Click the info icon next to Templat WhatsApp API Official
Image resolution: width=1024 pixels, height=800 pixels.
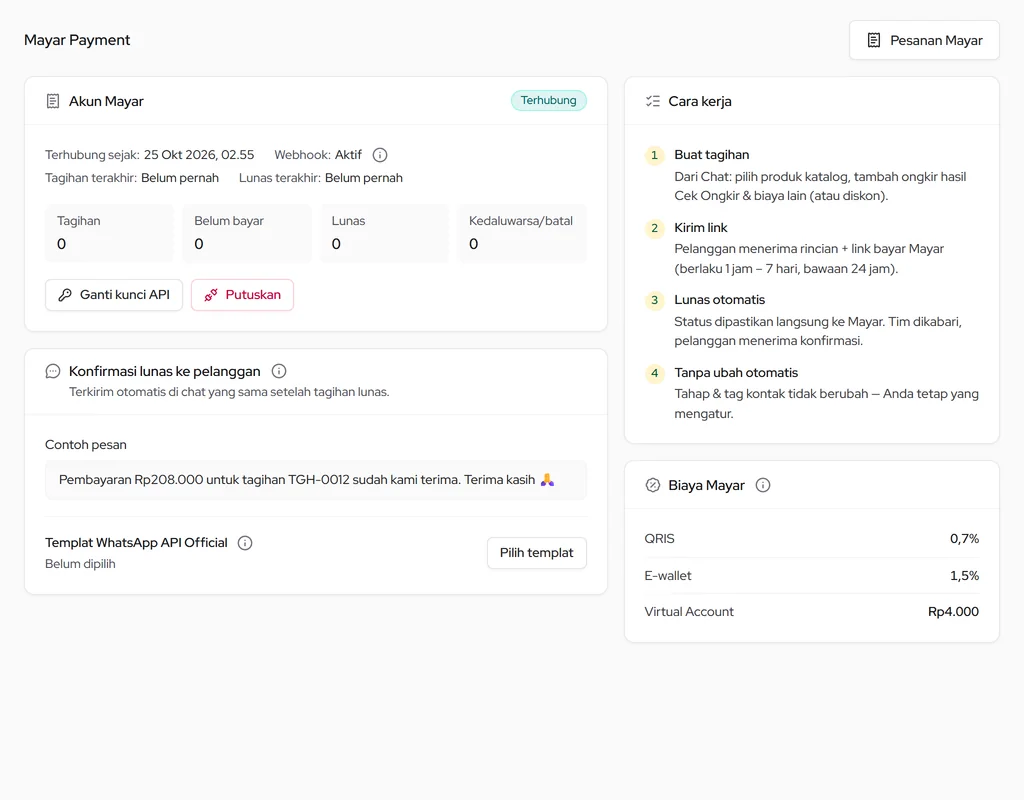(x=245, y=543)
